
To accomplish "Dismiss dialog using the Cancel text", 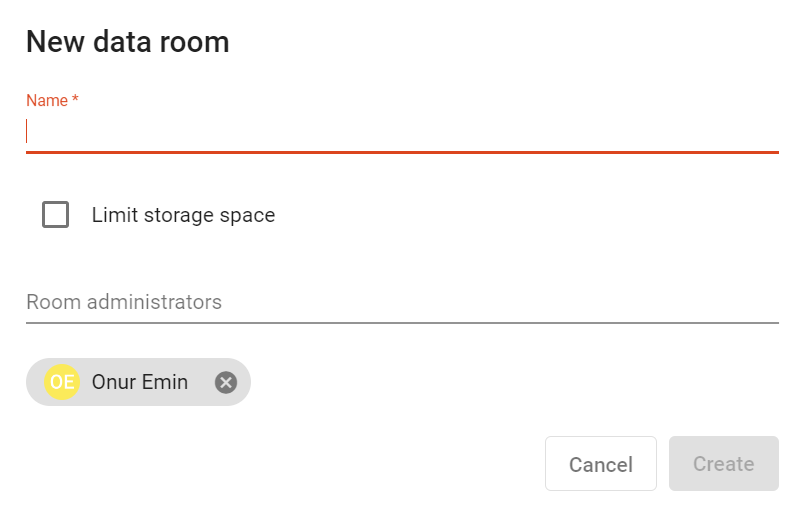I will 601,465.
